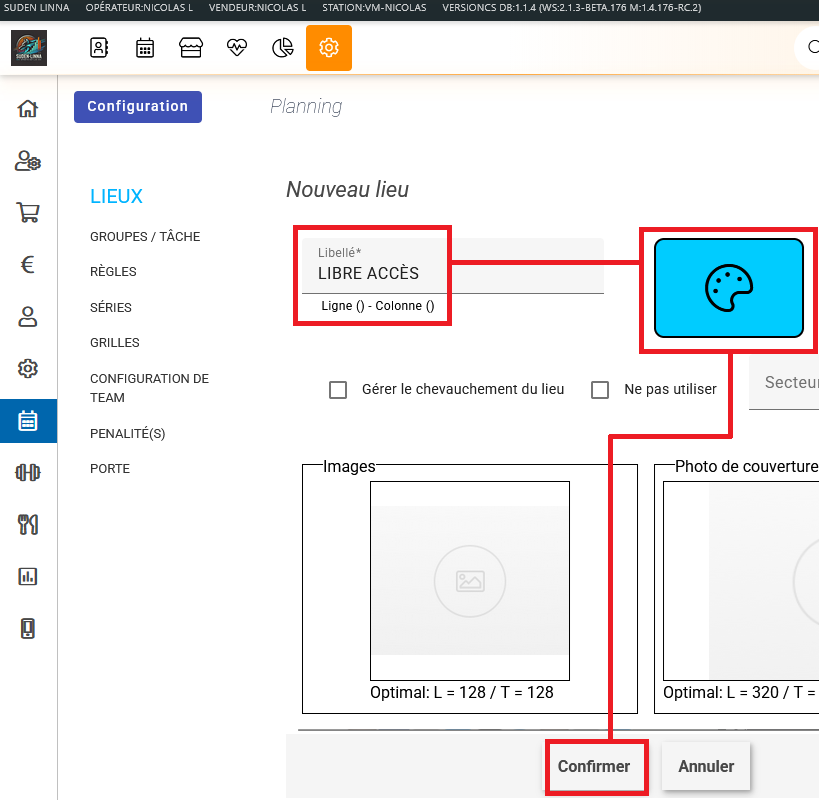
Task: Click the Annuler button
Action: (706, 767)
